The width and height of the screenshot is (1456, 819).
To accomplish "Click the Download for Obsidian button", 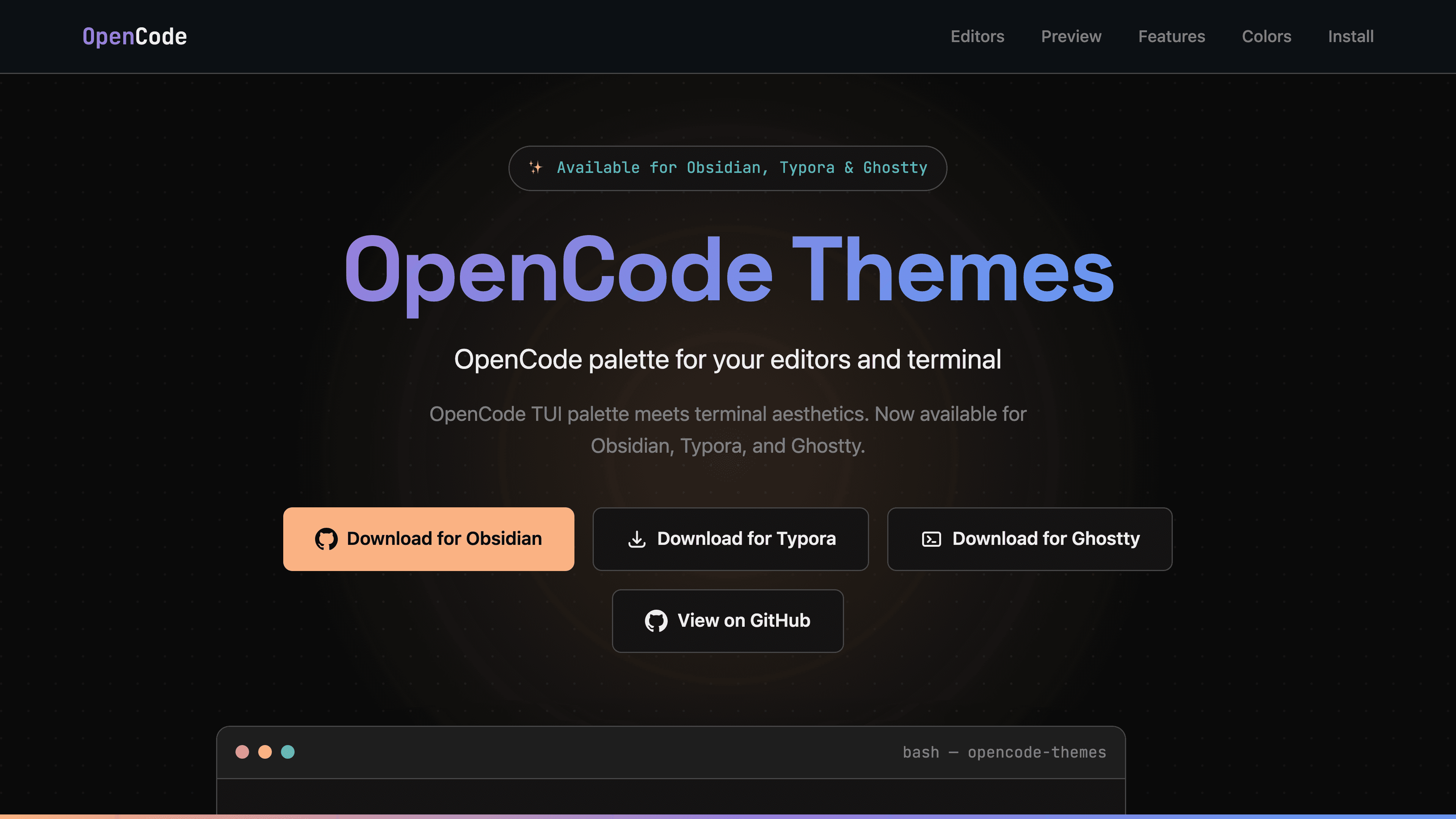I will pos(428,539).
